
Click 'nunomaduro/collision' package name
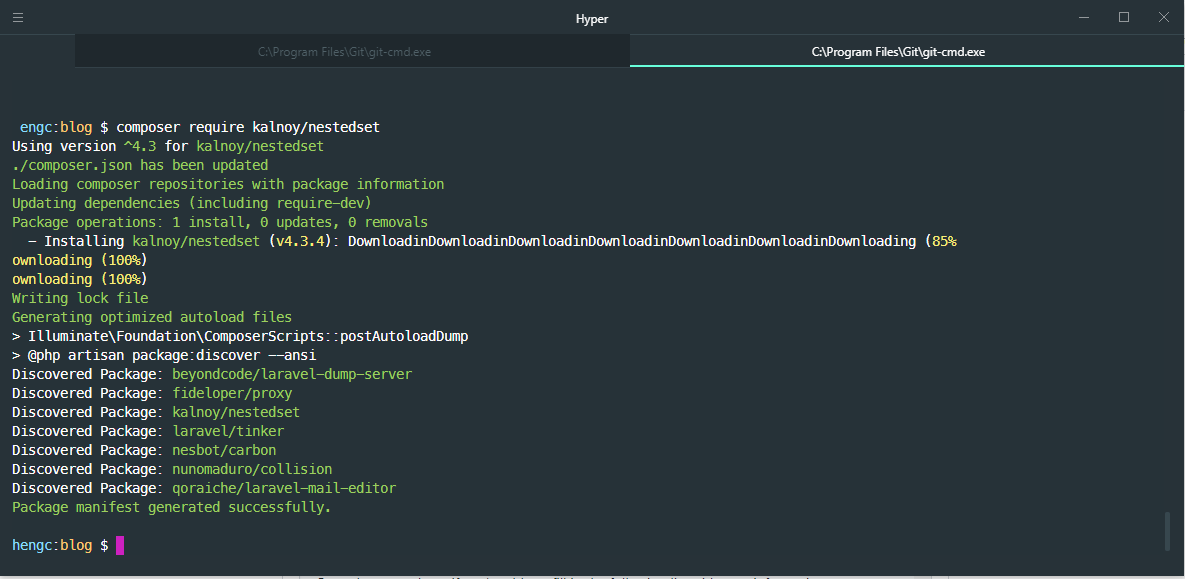pos(252,469)
